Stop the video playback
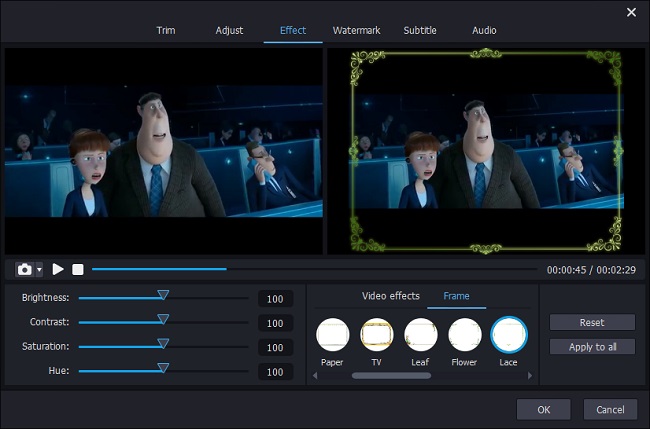 (78, 269)
